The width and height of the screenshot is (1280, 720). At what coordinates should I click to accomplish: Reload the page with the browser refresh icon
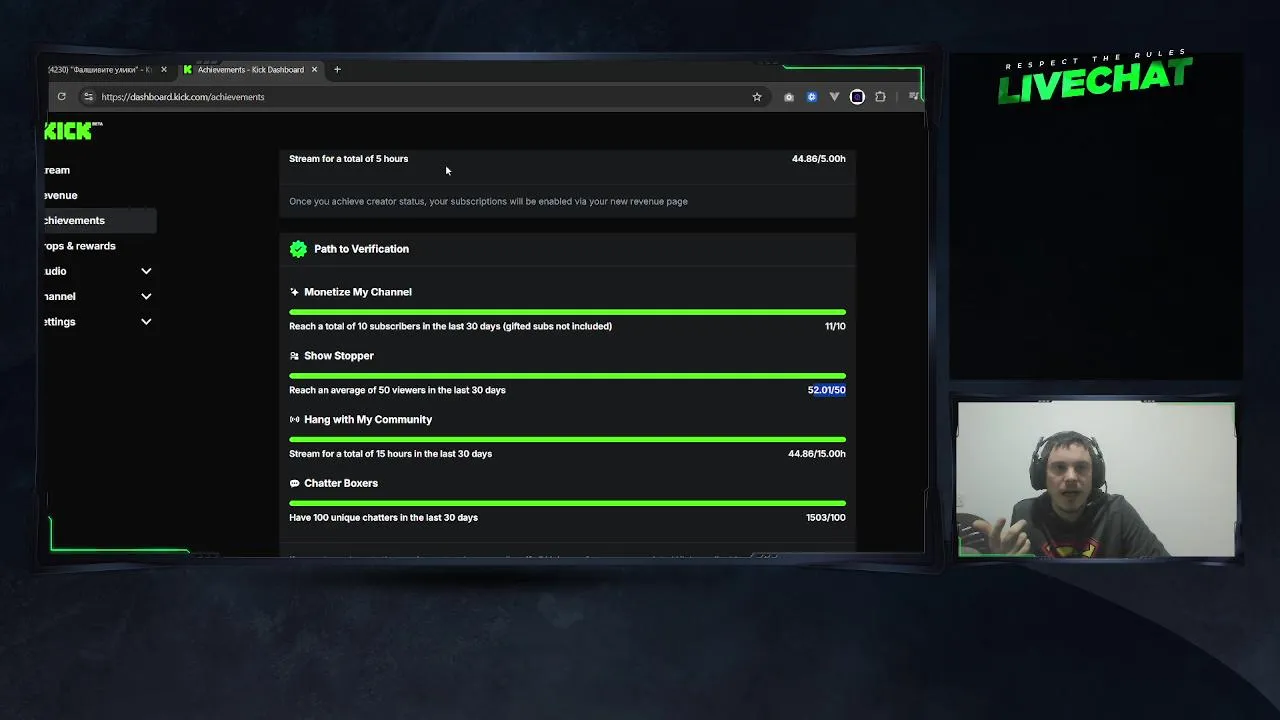pos(62,97)
